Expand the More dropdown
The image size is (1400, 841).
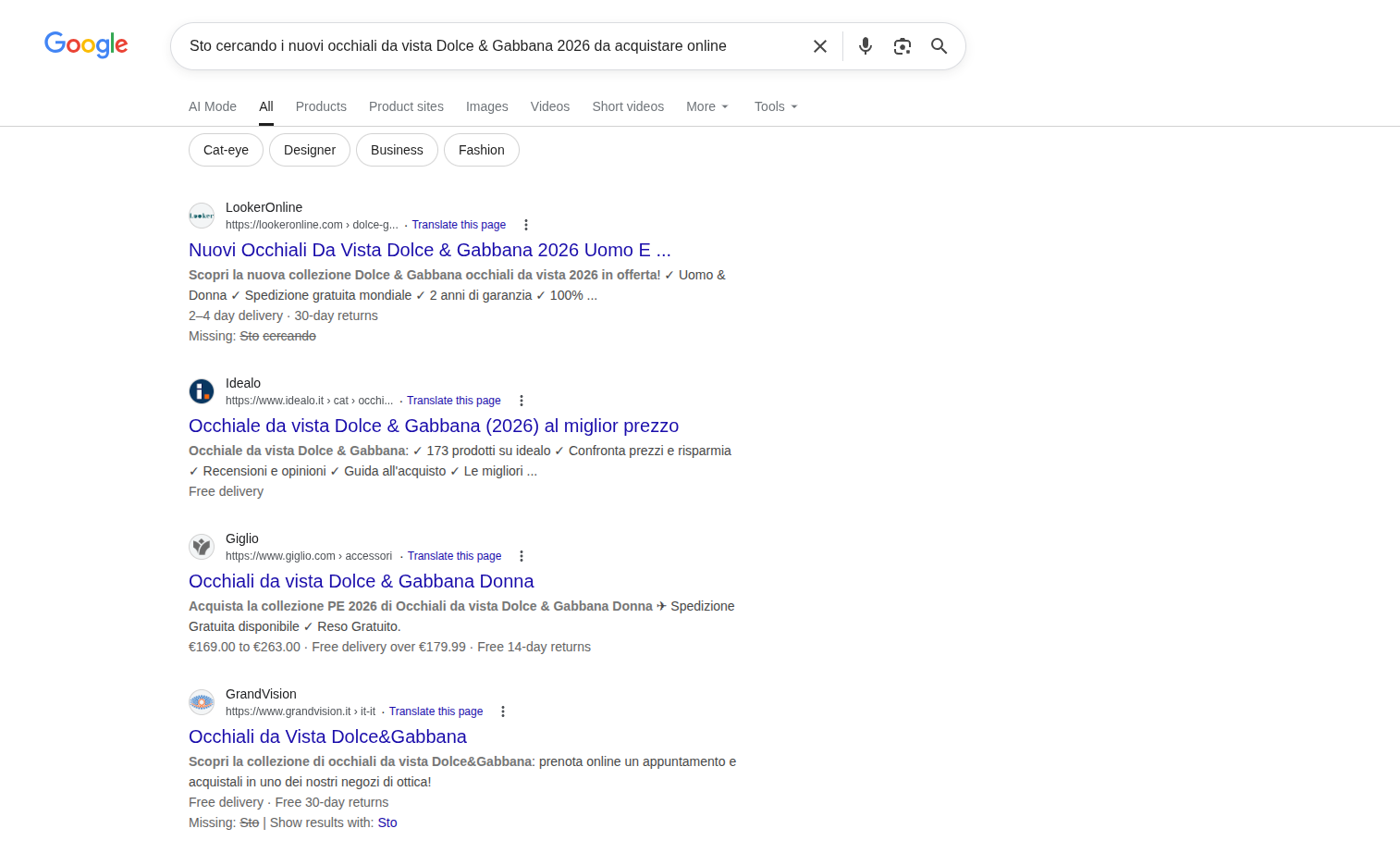(707, 106)
